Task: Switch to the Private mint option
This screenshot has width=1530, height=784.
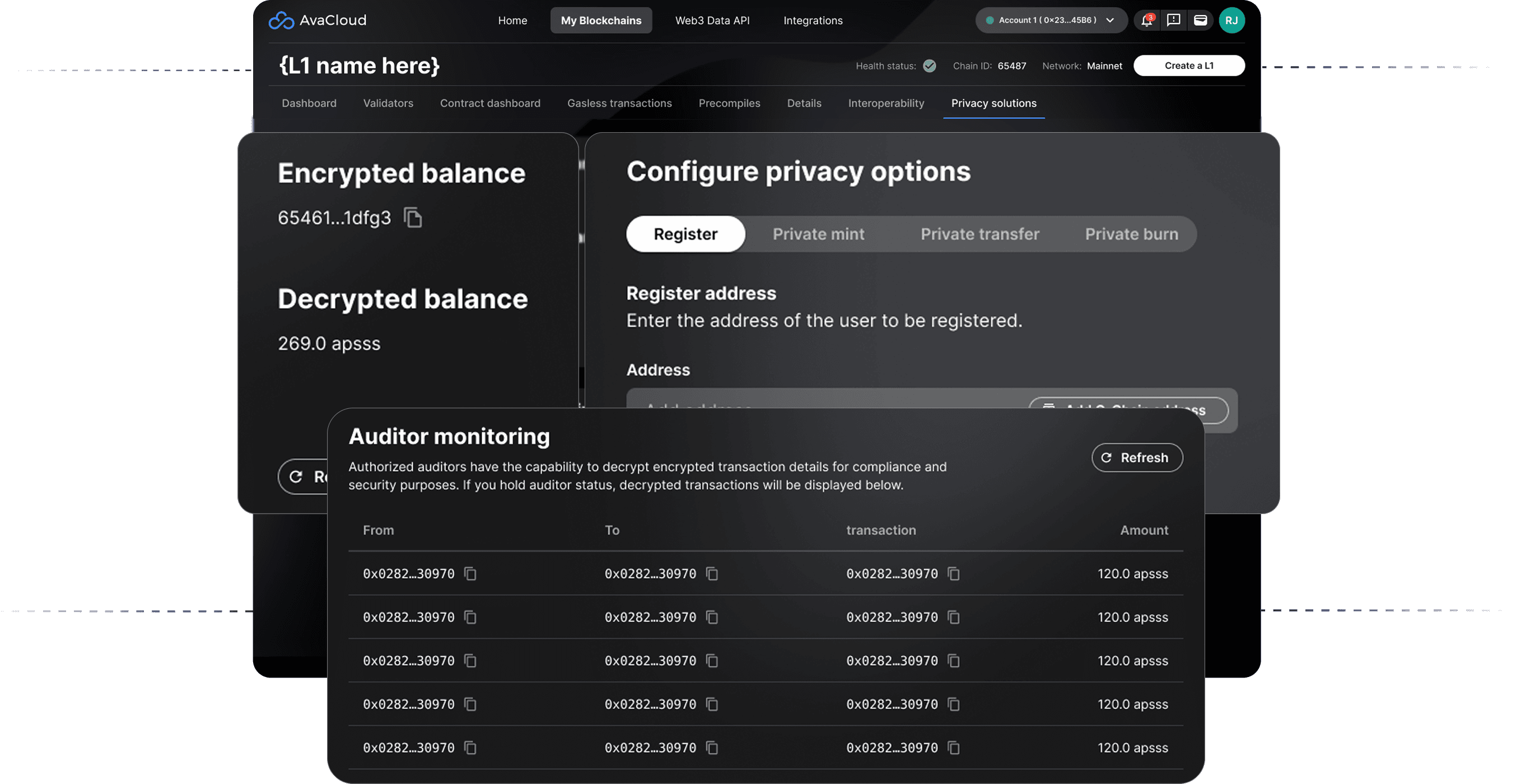Action: pyautogui.click(x=818, y=234)
